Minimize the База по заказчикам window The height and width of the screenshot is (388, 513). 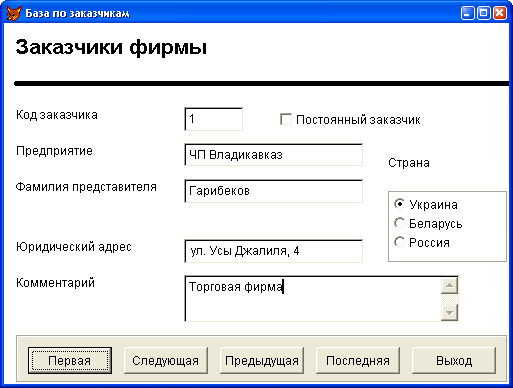click(468, 13)
